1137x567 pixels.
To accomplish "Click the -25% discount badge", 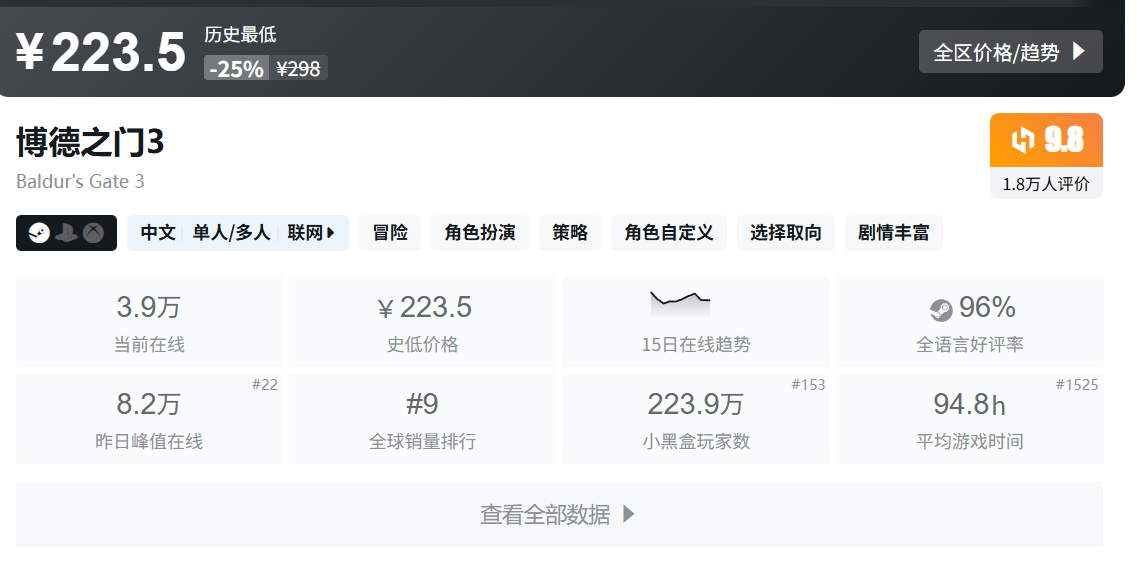I will [236, 68].
